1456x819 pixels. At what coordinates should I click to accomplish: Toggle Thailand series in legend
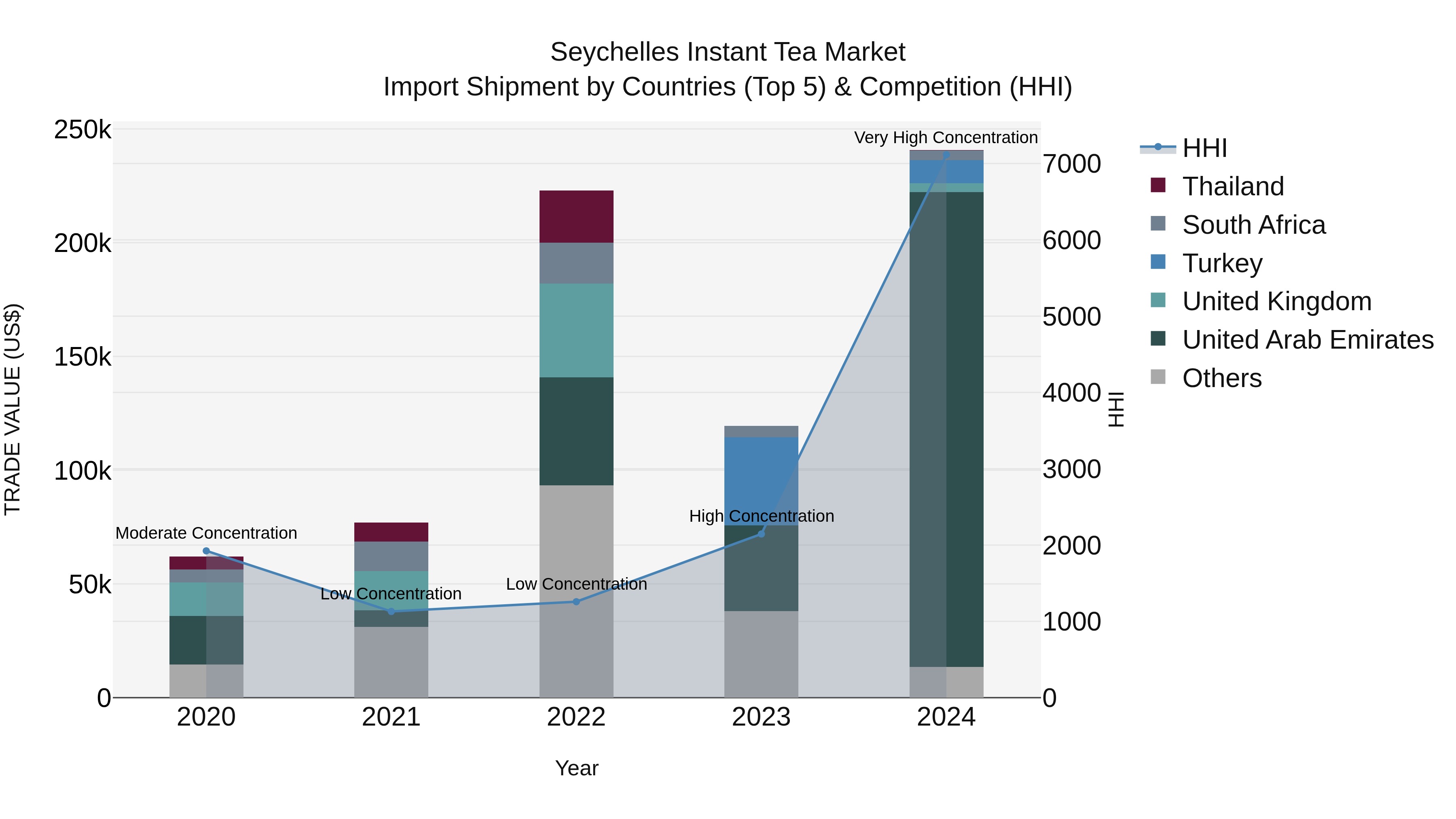1233,186
